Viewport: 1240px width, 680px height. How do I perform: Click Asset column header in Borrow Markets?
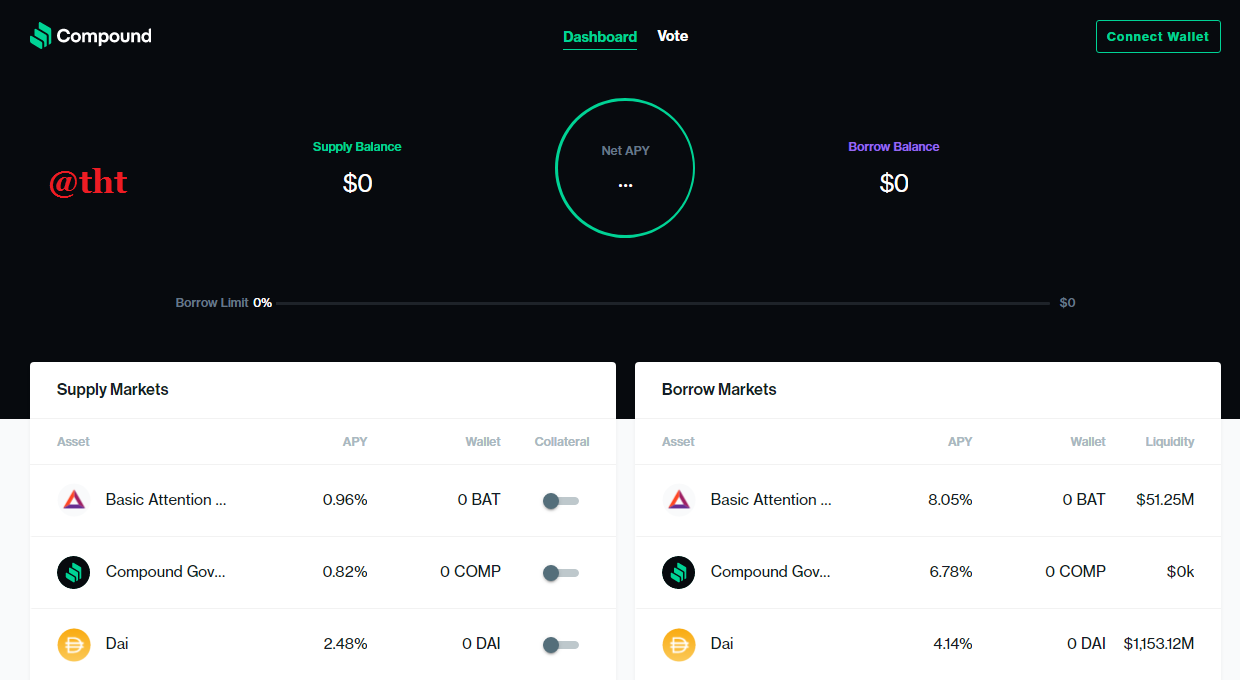(678, 442)
